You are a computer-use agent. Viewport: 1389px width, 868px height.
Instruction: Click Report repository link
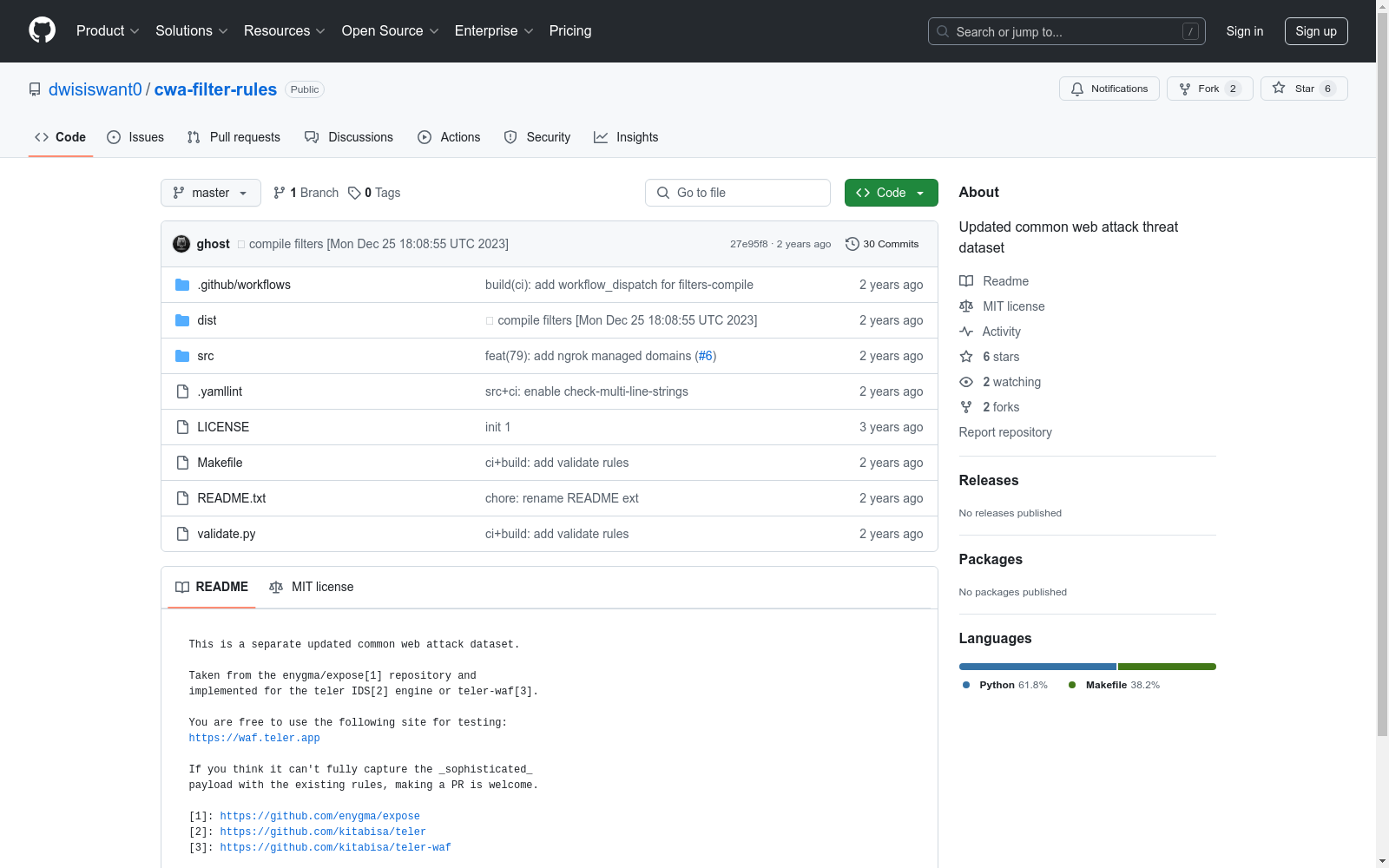(1005, 432)
